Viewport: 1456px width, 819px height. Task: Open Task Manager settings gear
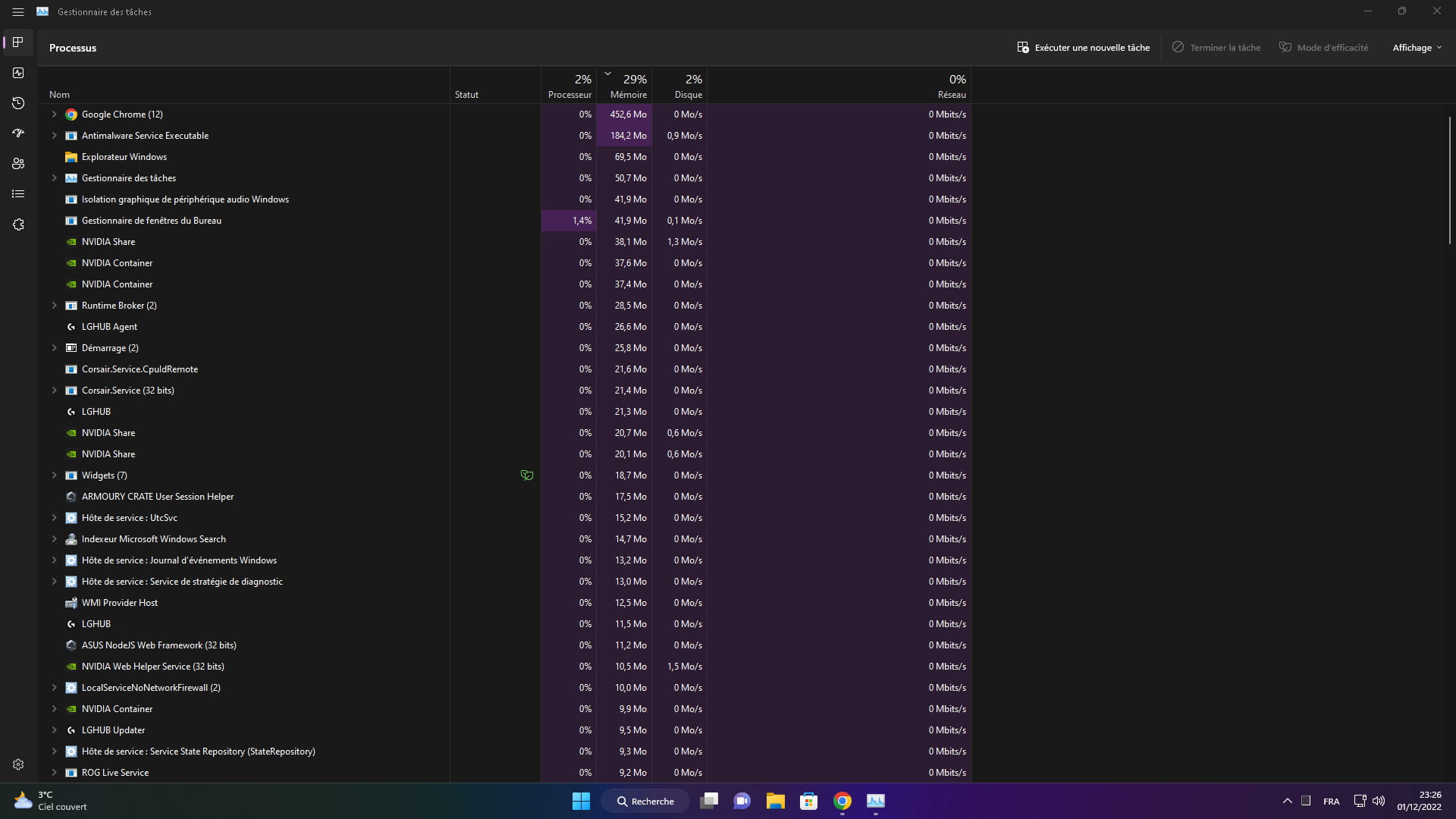click(18, 764)
